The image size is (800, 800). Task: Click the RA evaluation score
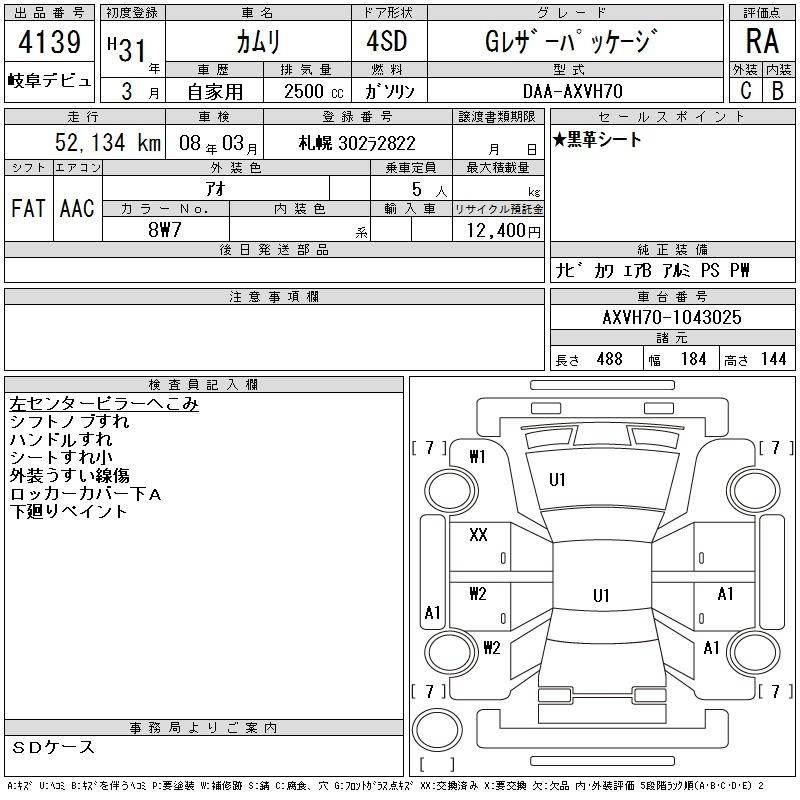coord(760,42)
